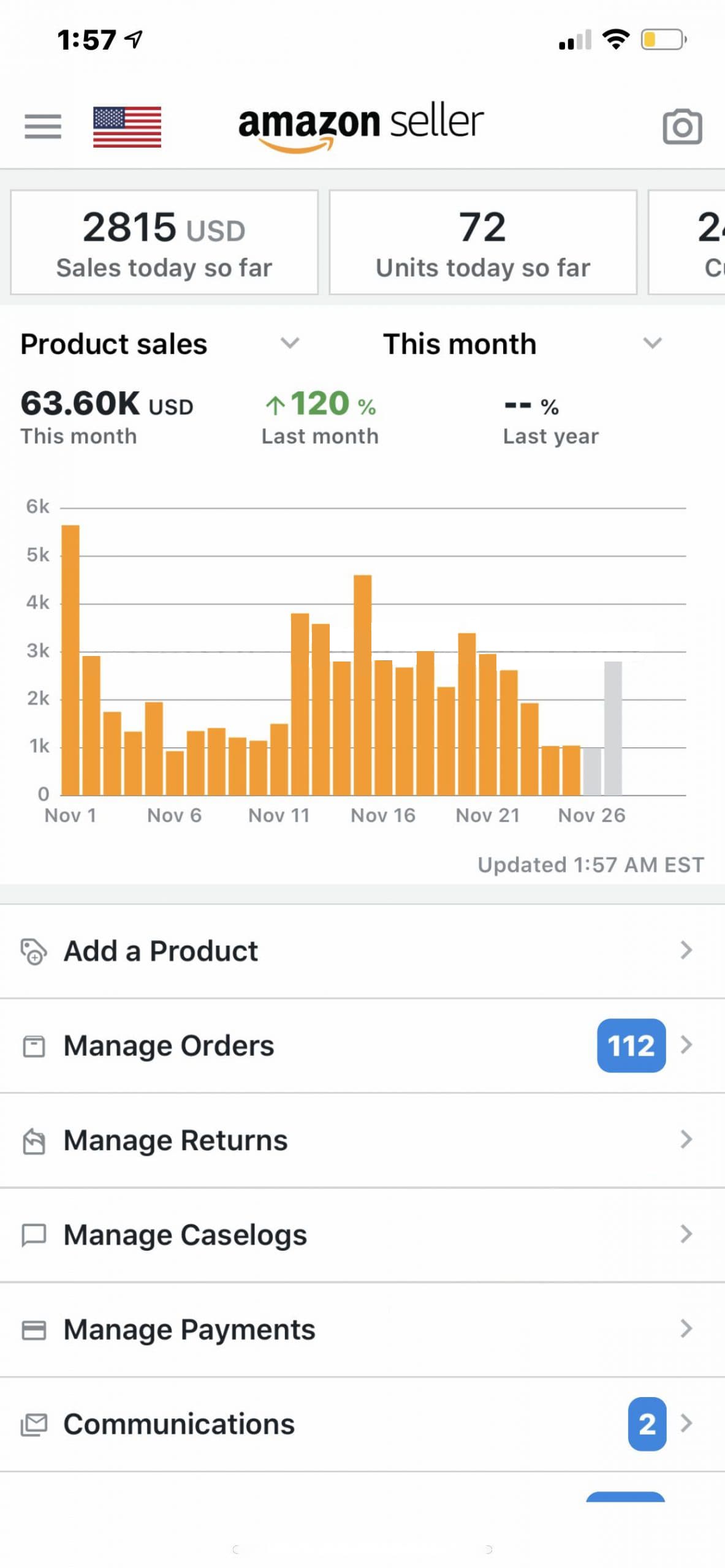Tap the tallest Nov 1 sales bar
The width and height of the screenshot is (725, 1568).
pos(70,660)
